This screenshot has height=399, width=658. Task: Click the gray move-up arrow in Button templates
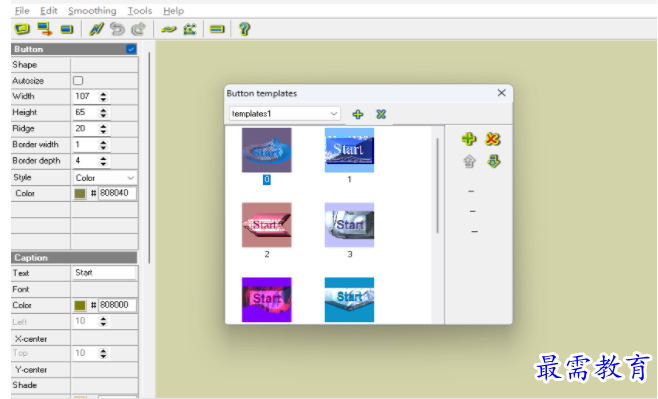469,161
